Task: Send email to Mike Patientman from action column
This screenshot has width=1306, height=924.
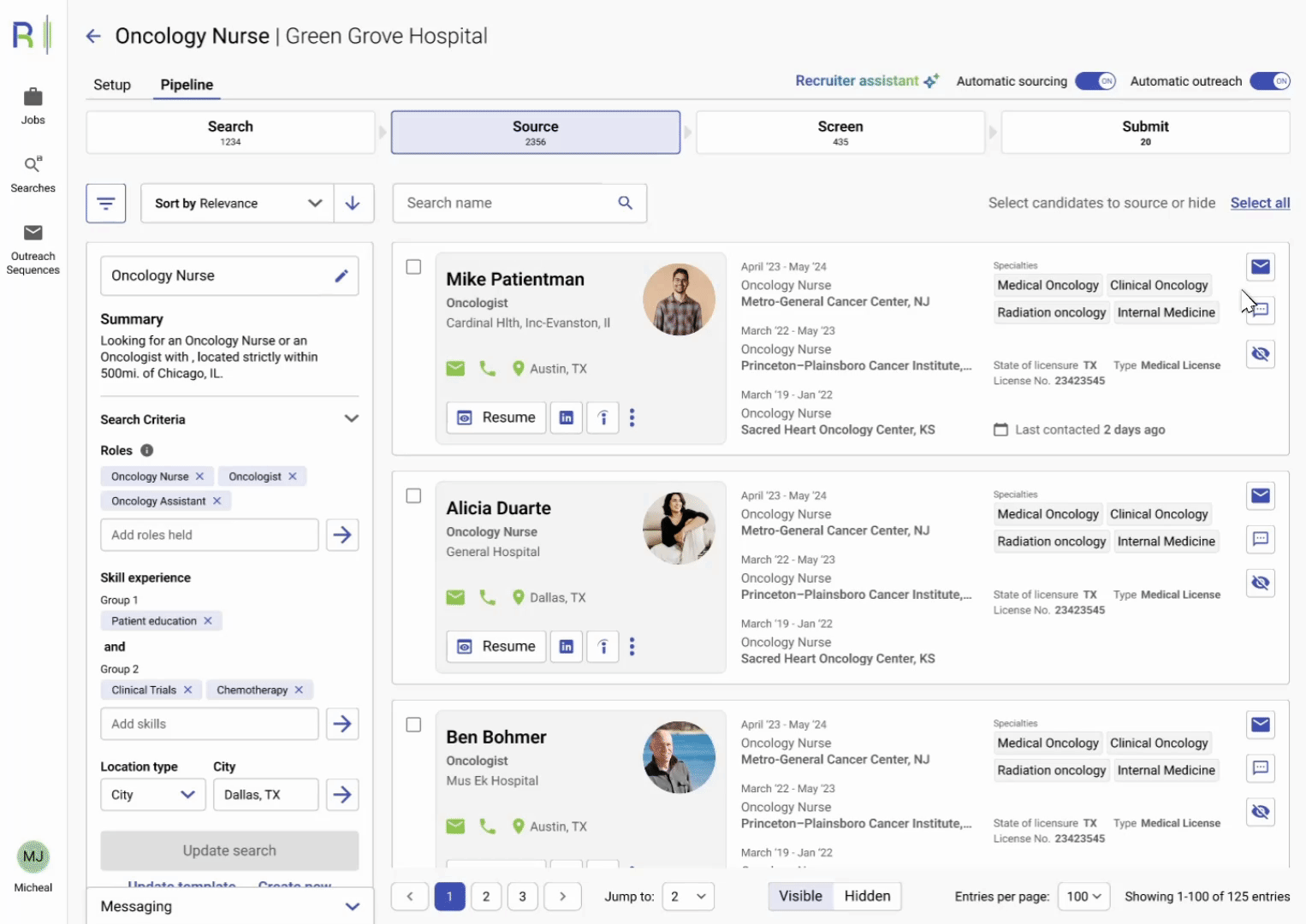Action: (x=1261, y=267)
